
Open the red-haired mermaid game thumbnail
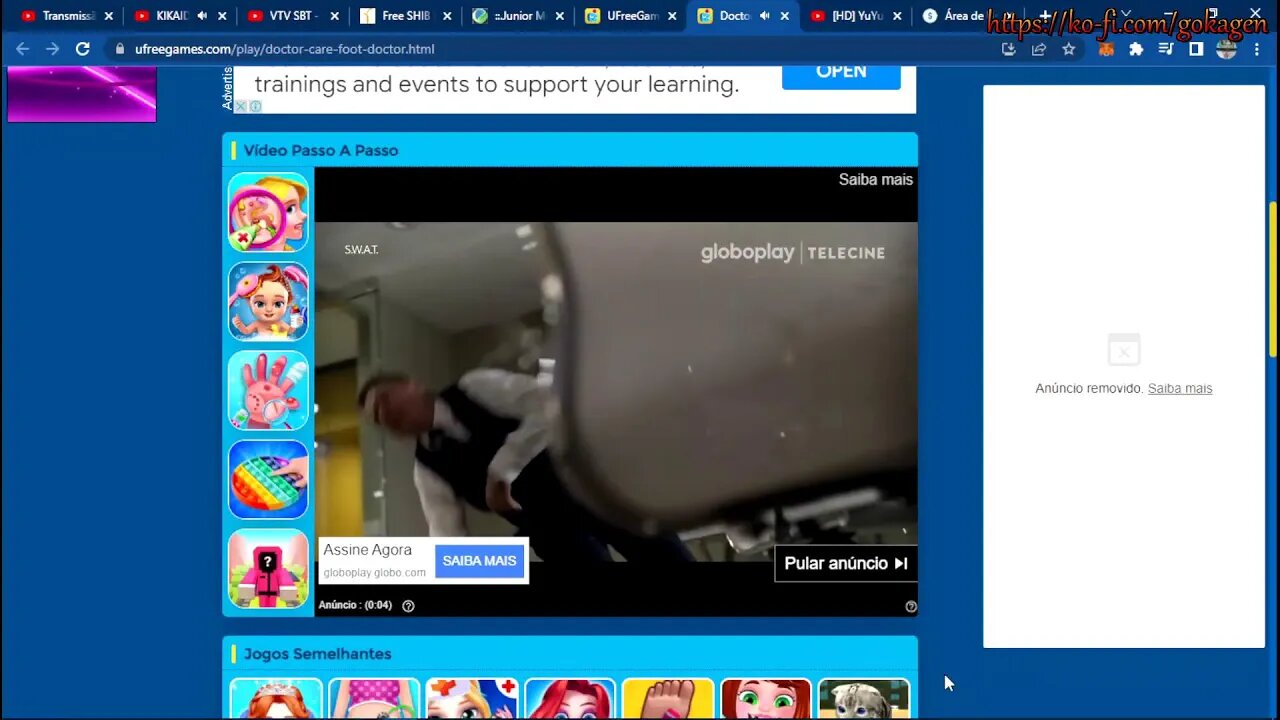tap(570, 698)
